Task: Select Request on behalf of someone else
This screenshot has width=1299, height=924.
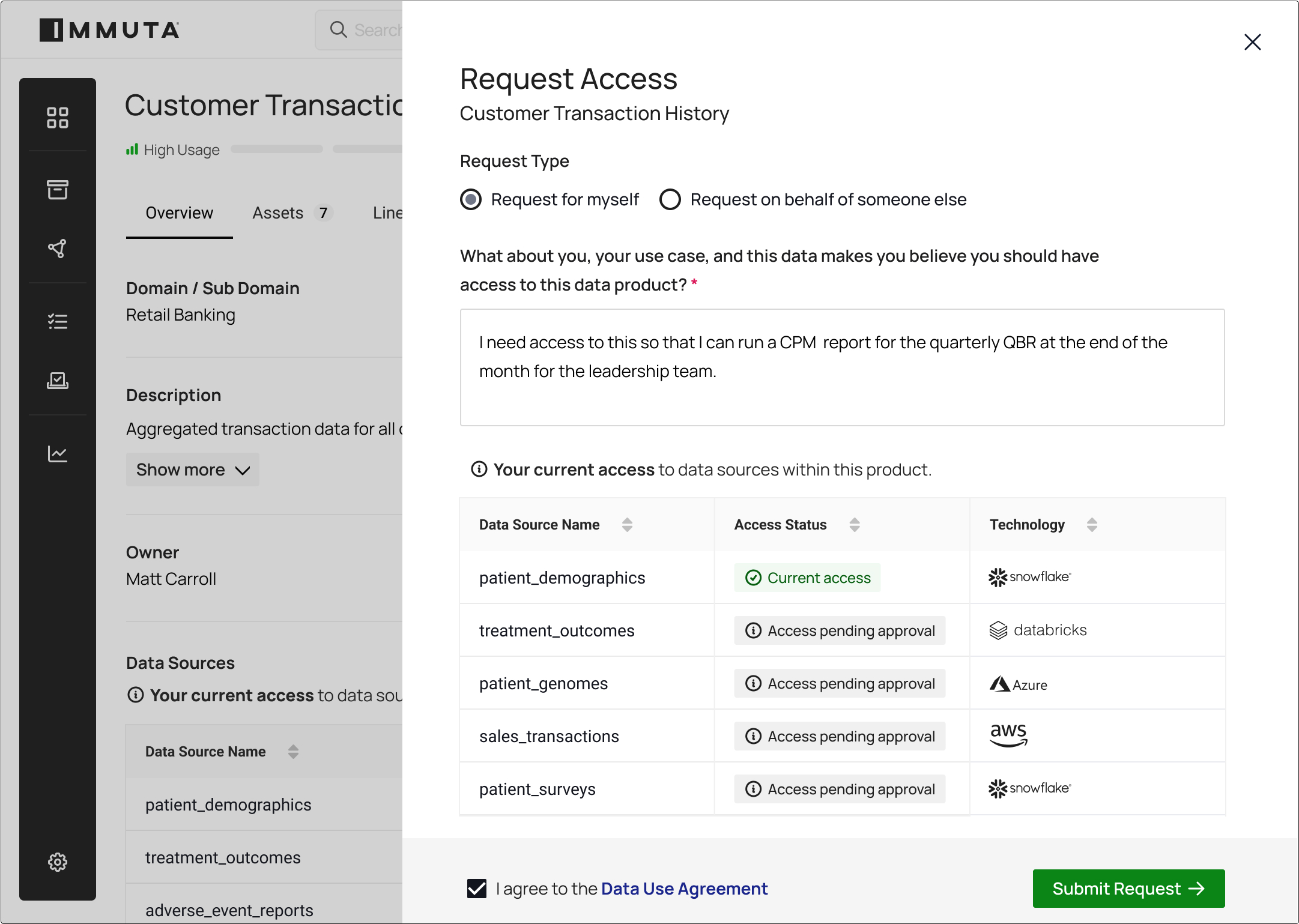Action: (x=670, y=199)
